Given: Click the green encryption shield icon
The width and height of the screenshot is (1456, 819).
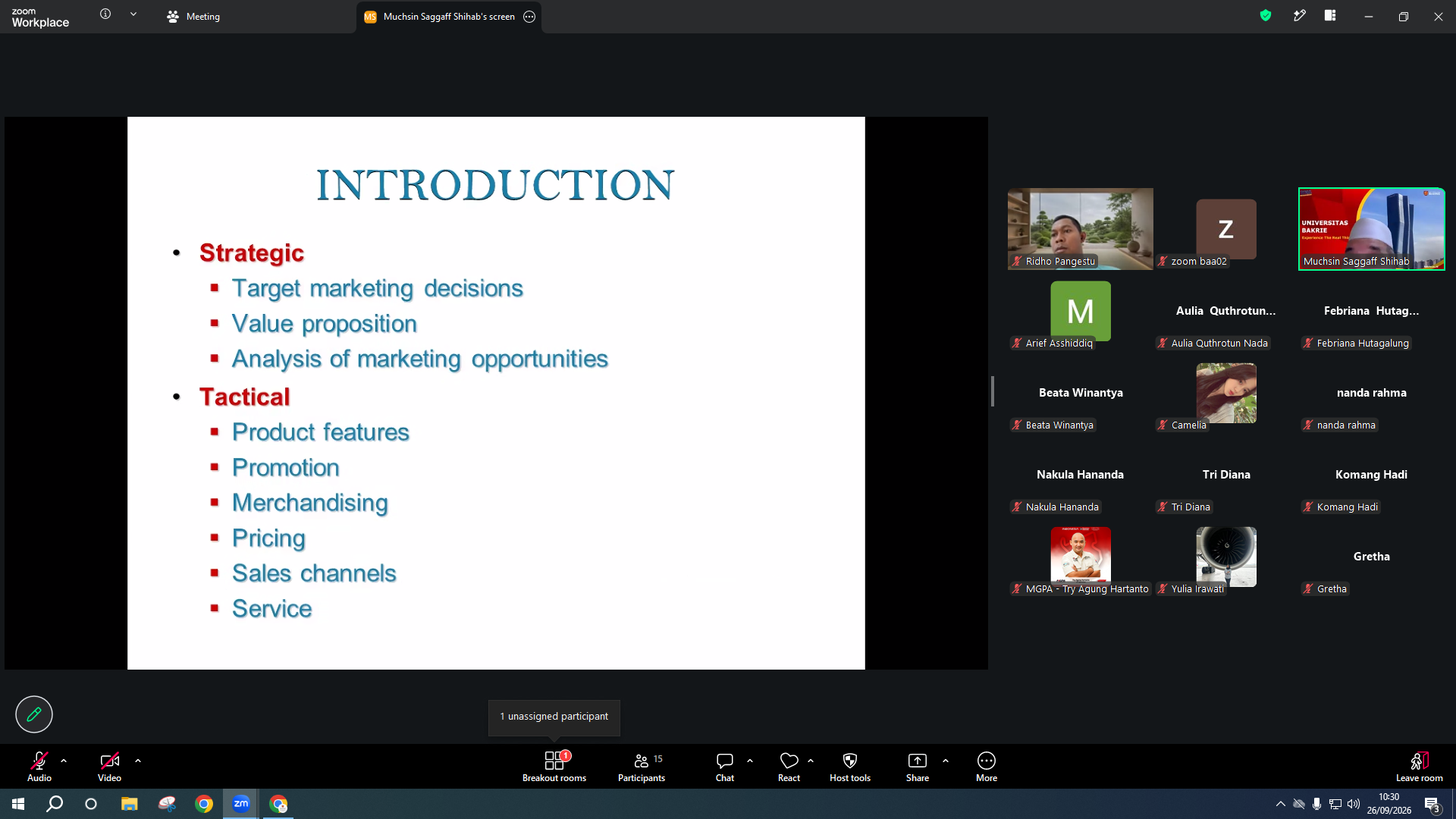Looking at the screenshot, I should pyautogui.click(x=1266, y=15).
